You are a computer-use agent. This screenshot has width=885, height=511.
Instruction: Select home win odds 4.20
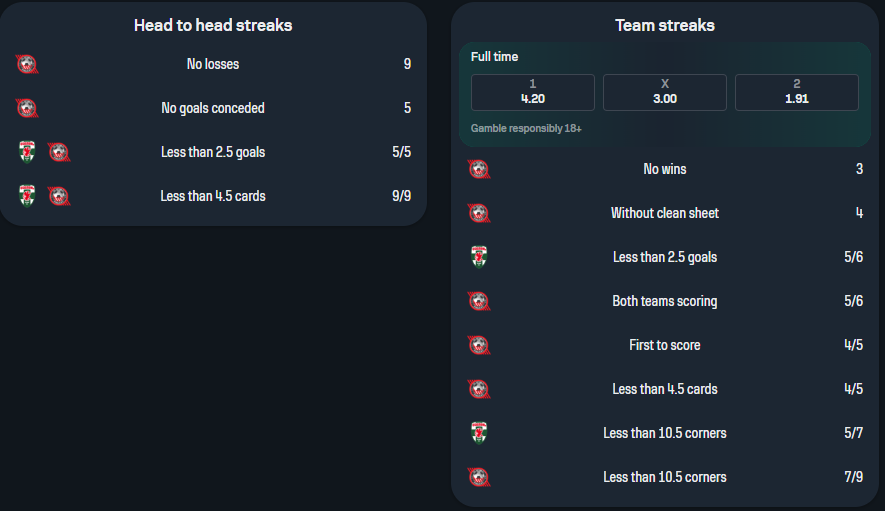coord(533,92)
